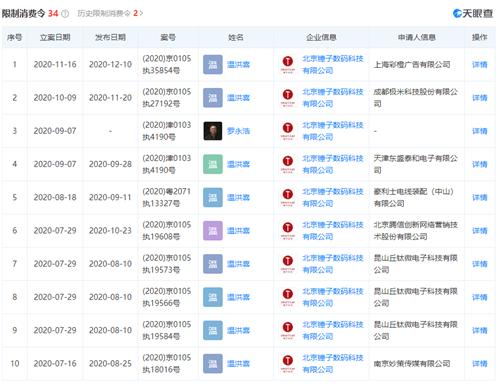The width and height of the screenshot is (500, 389).
Task: Open 北京锤子数码科技 link in 北京腾信创新 row
Action: [x=333, y=230]
